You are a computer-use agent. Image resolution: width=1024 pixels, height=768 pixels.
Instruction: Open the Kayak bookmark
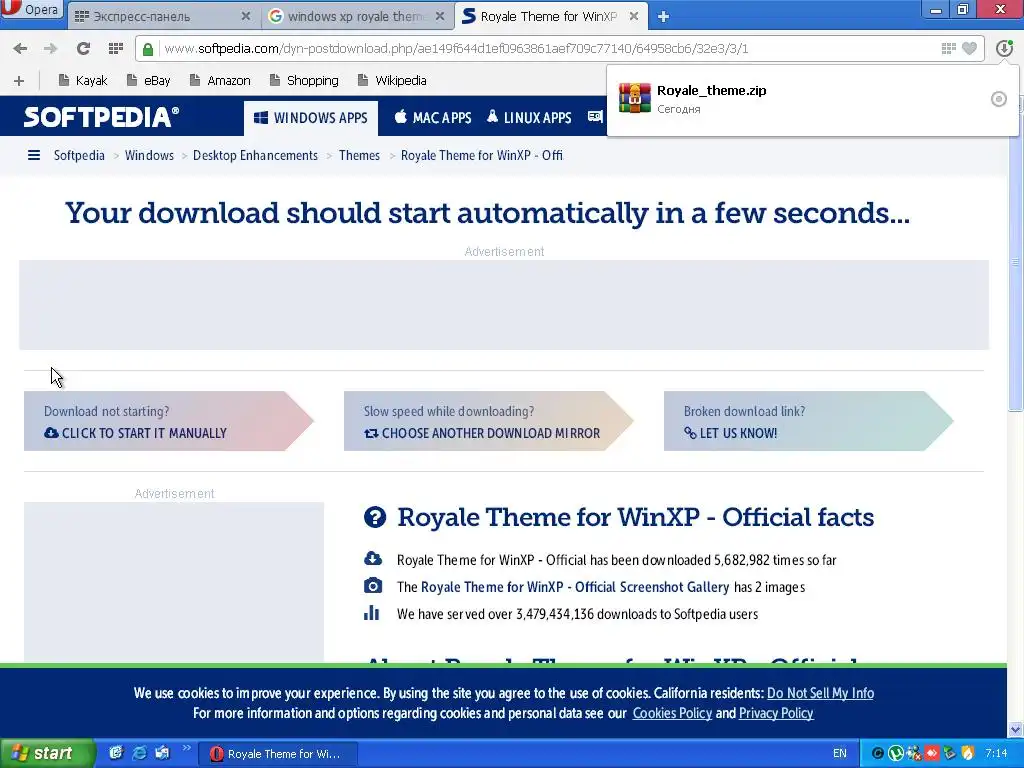coord(83,80)
